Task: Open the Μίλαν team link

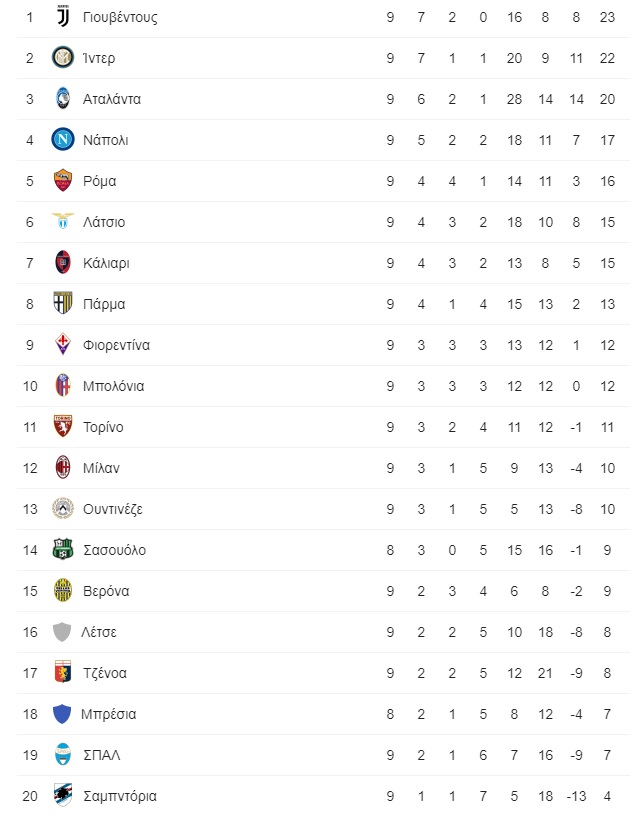Action: tap(103, 468)
